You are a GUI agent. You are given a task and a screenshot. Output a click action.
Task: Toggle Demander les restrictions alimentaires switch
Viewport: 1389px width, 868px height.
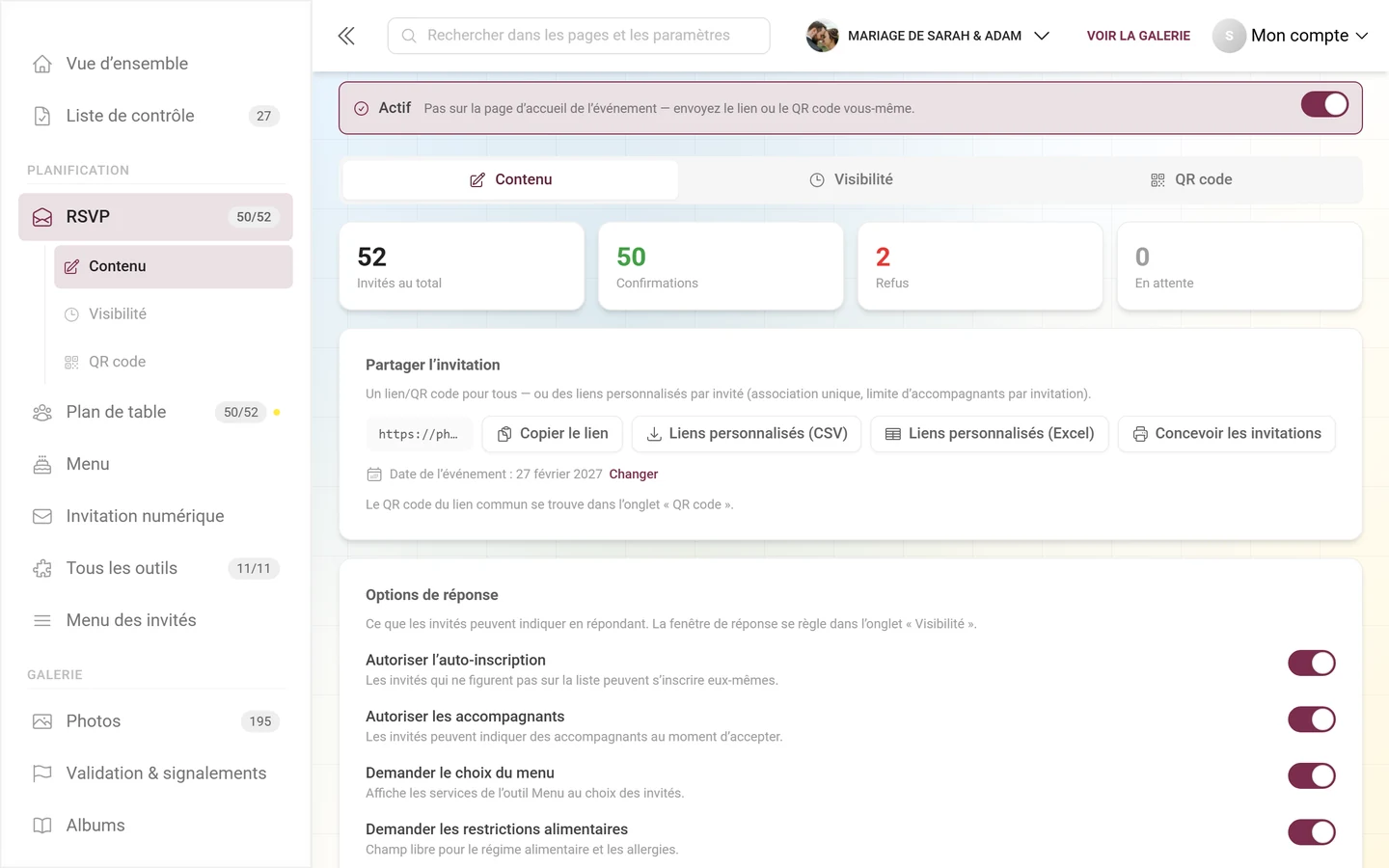click(1312, 832)
